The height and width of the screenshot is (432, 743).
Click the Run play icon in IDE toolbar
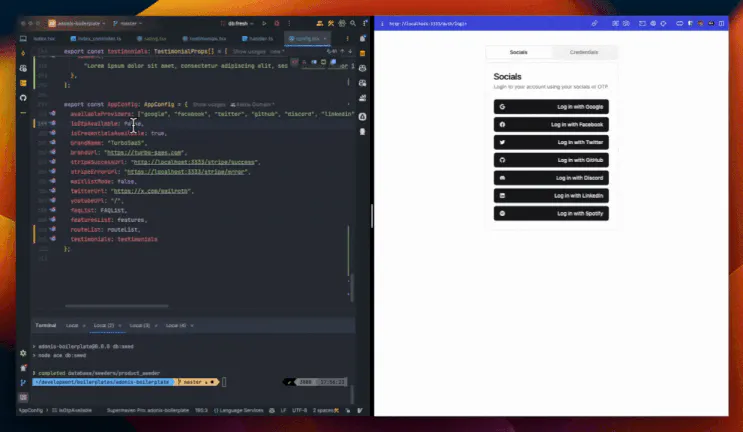point(264,23)
